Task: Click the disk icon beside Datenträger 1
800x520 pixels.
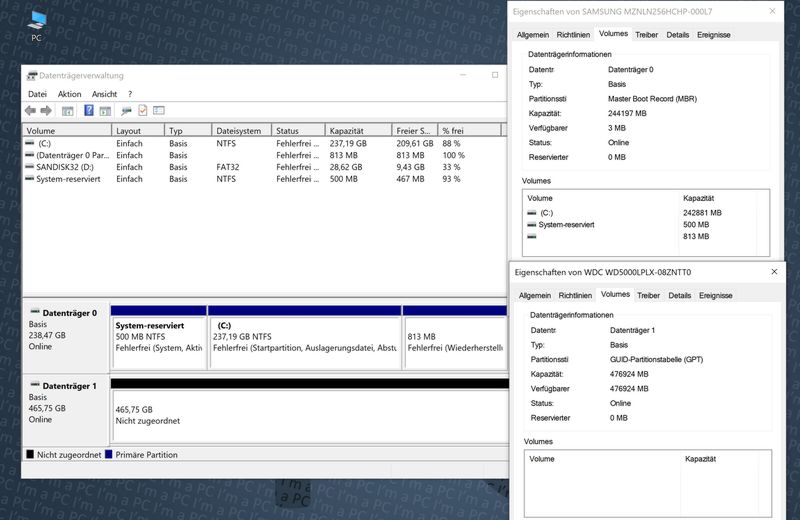Action: tap(35, 385)
